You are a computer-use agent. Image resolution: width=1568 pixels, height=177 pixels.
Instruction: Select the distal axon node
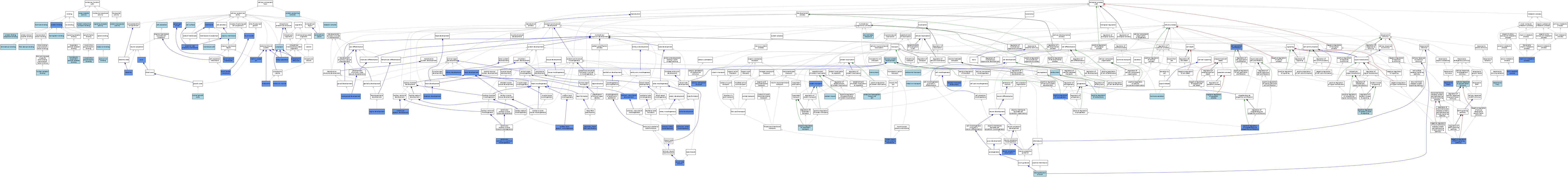(150, 72)
